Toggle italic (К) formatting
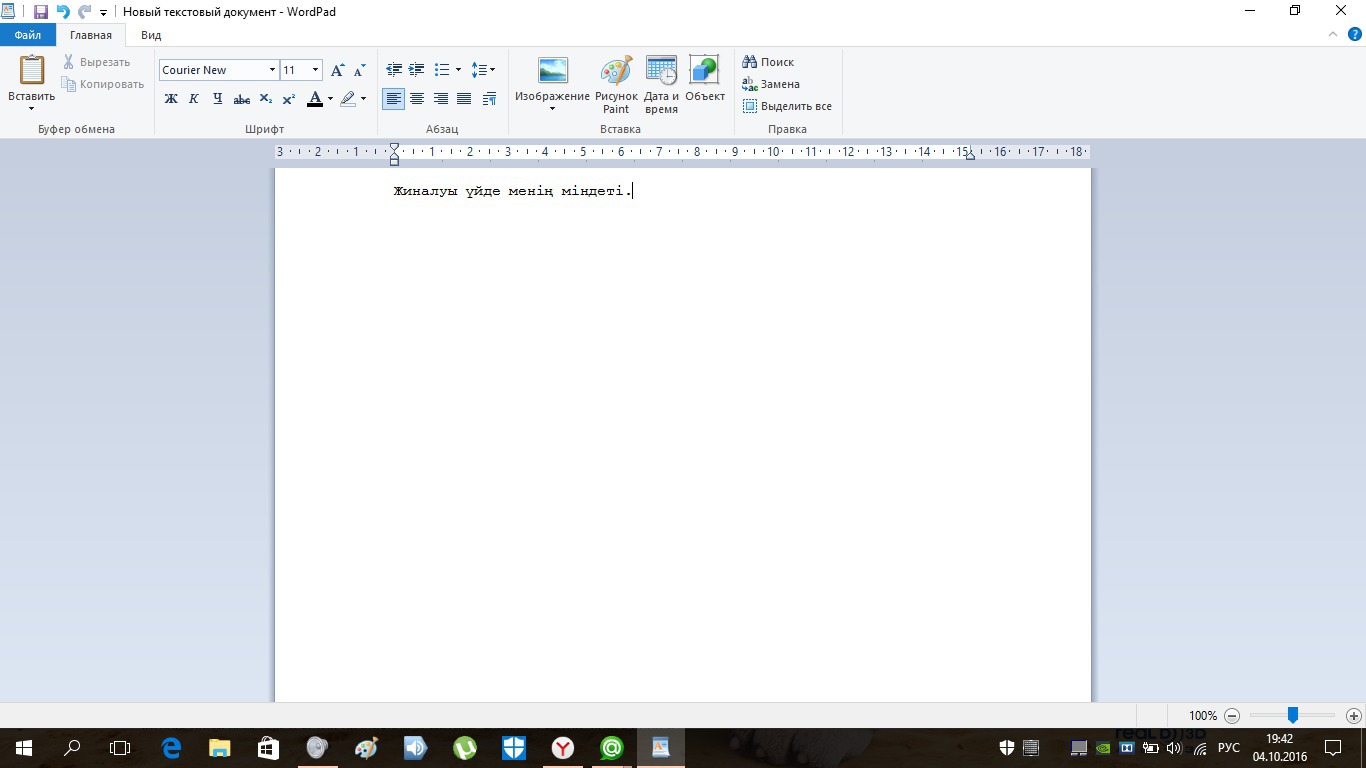The image size is (1366, 768). click(194, 99)
